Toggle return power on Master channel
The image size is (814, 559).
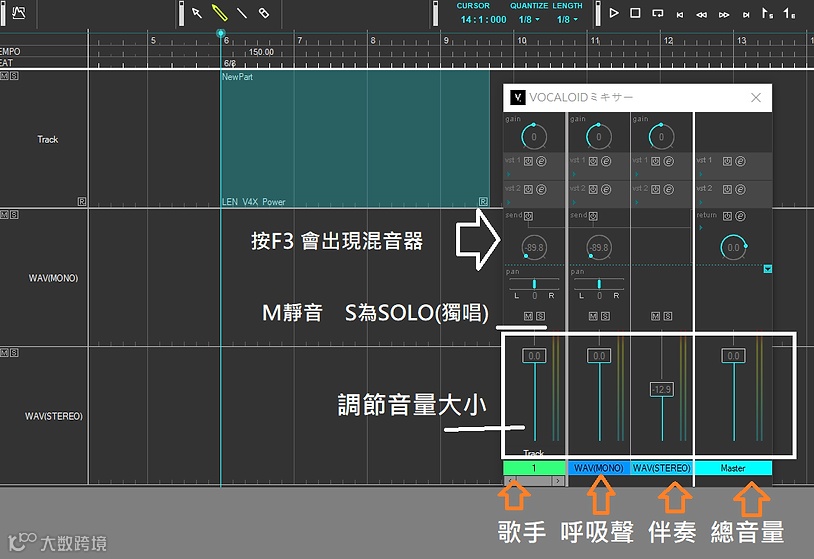point(727,216)
